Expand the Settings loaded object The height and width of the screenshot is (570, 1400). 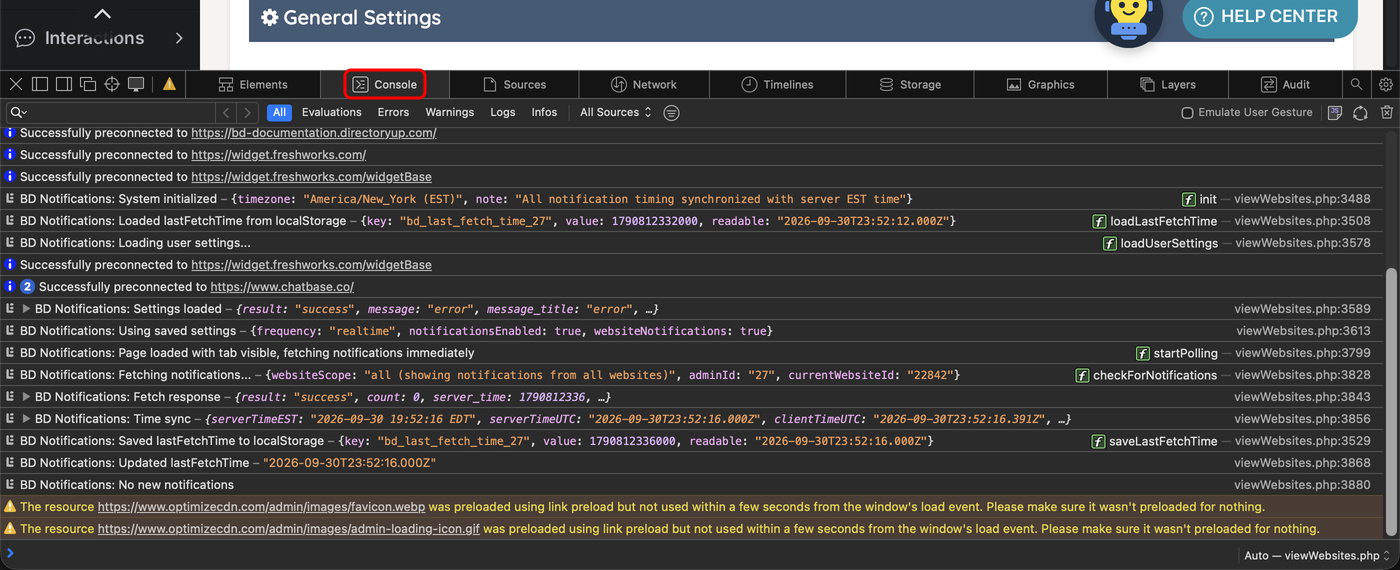click(x=26, y=309)
